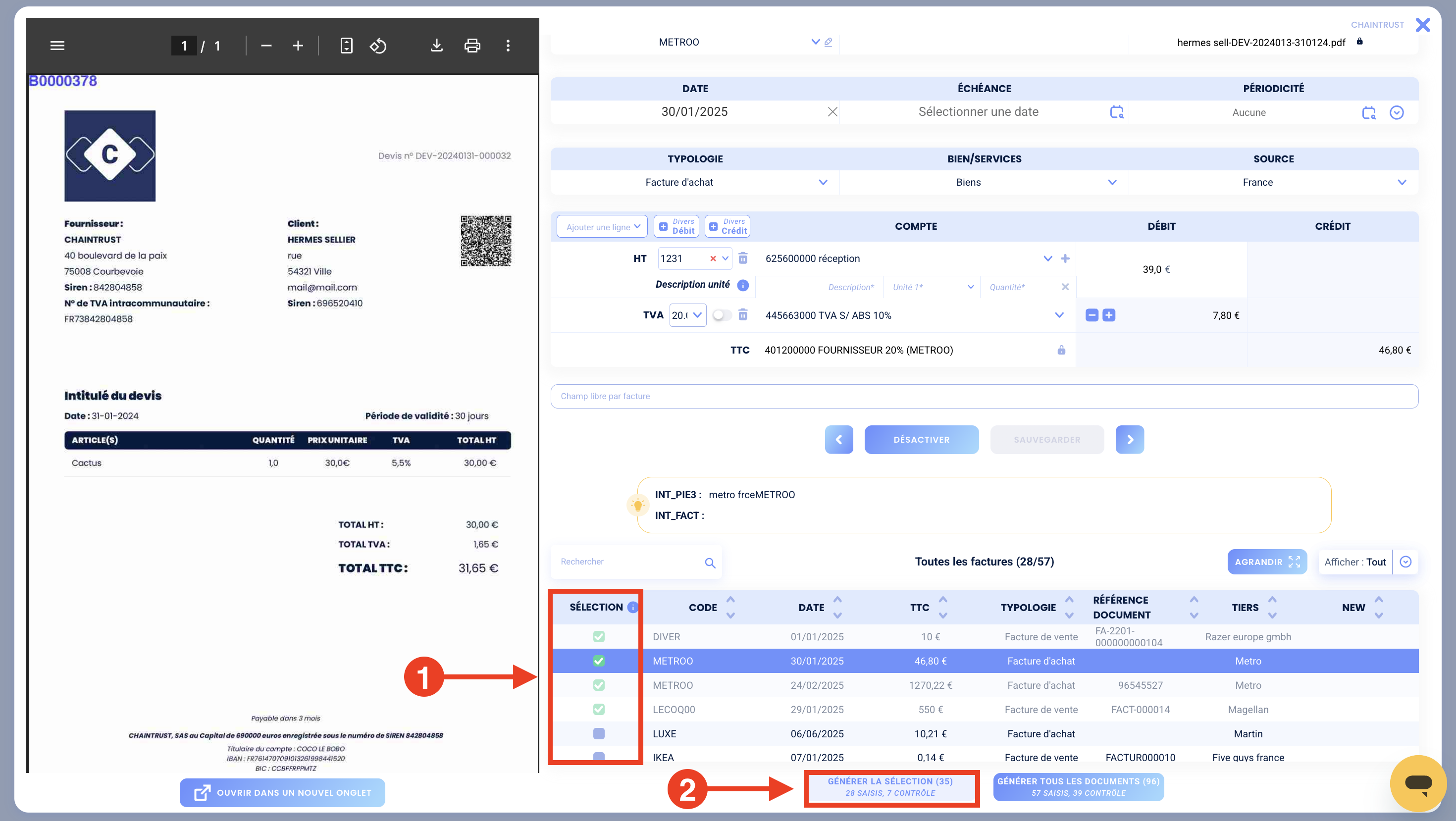1456x821 pixels.
Task: Sort invoices by Typologie column
Action: tap(1069, 608)
